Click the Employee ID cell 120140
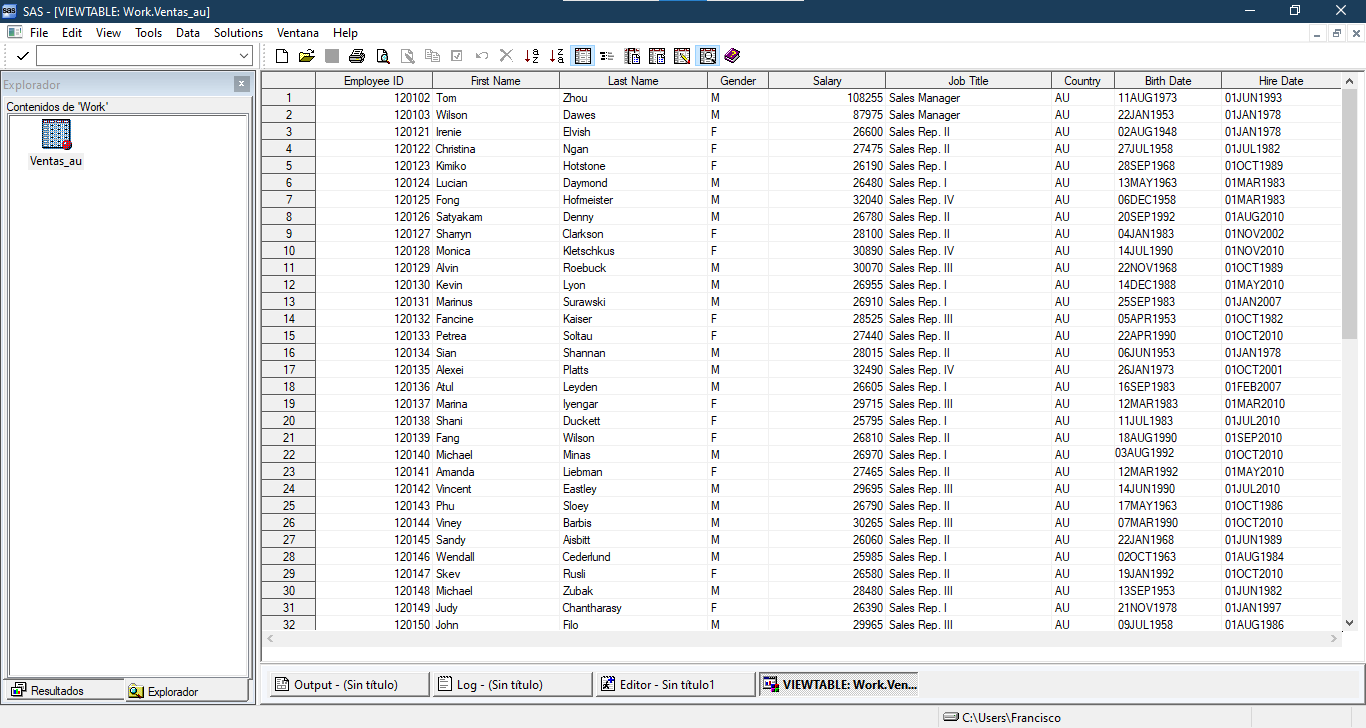The width and height of the screenshot is (1366, 728). coord(374,455)
